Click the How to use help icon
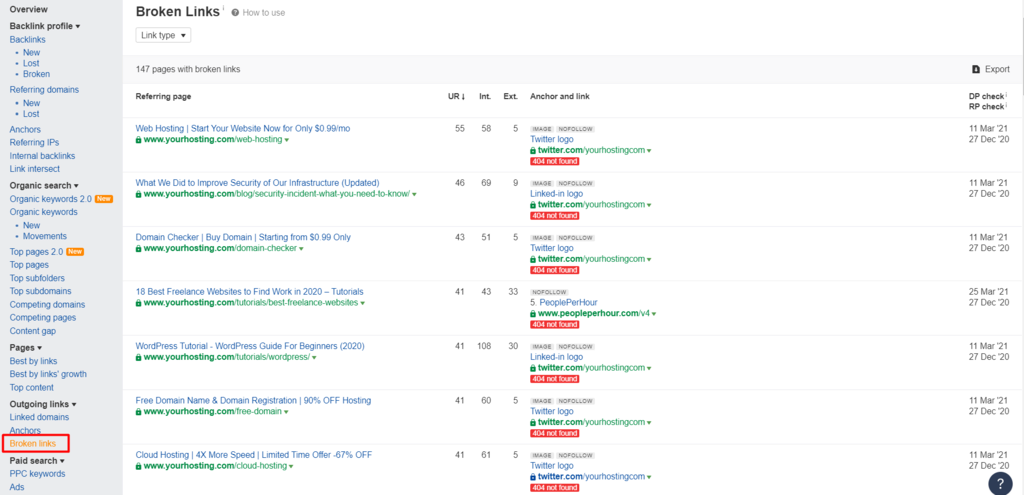Screen dimensions: 1024x495 tap(235, 12)
